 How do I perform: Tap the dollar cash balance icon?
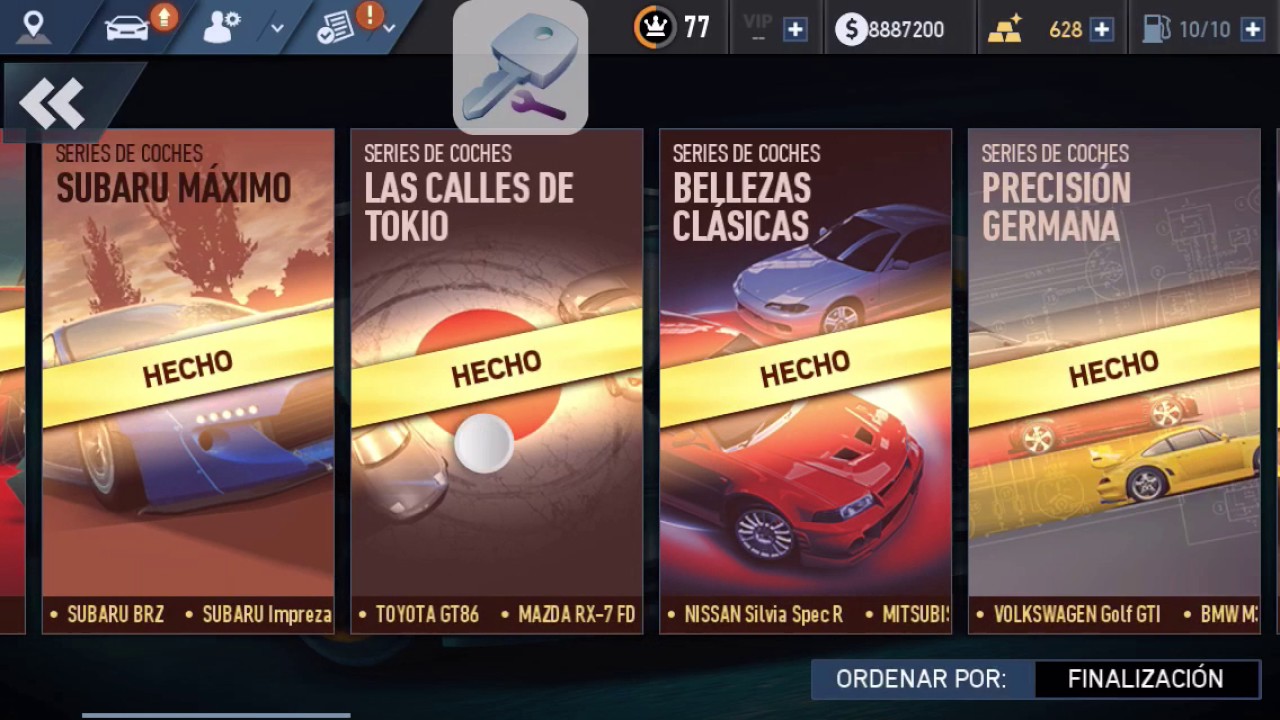851,29
